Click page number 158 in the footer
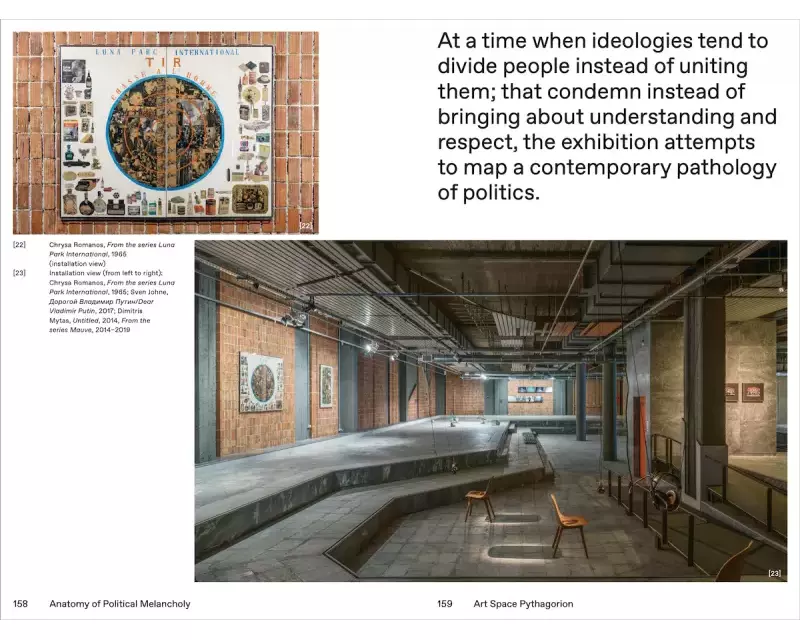This screenshot has height=640, width=800. tap(21, 604)
